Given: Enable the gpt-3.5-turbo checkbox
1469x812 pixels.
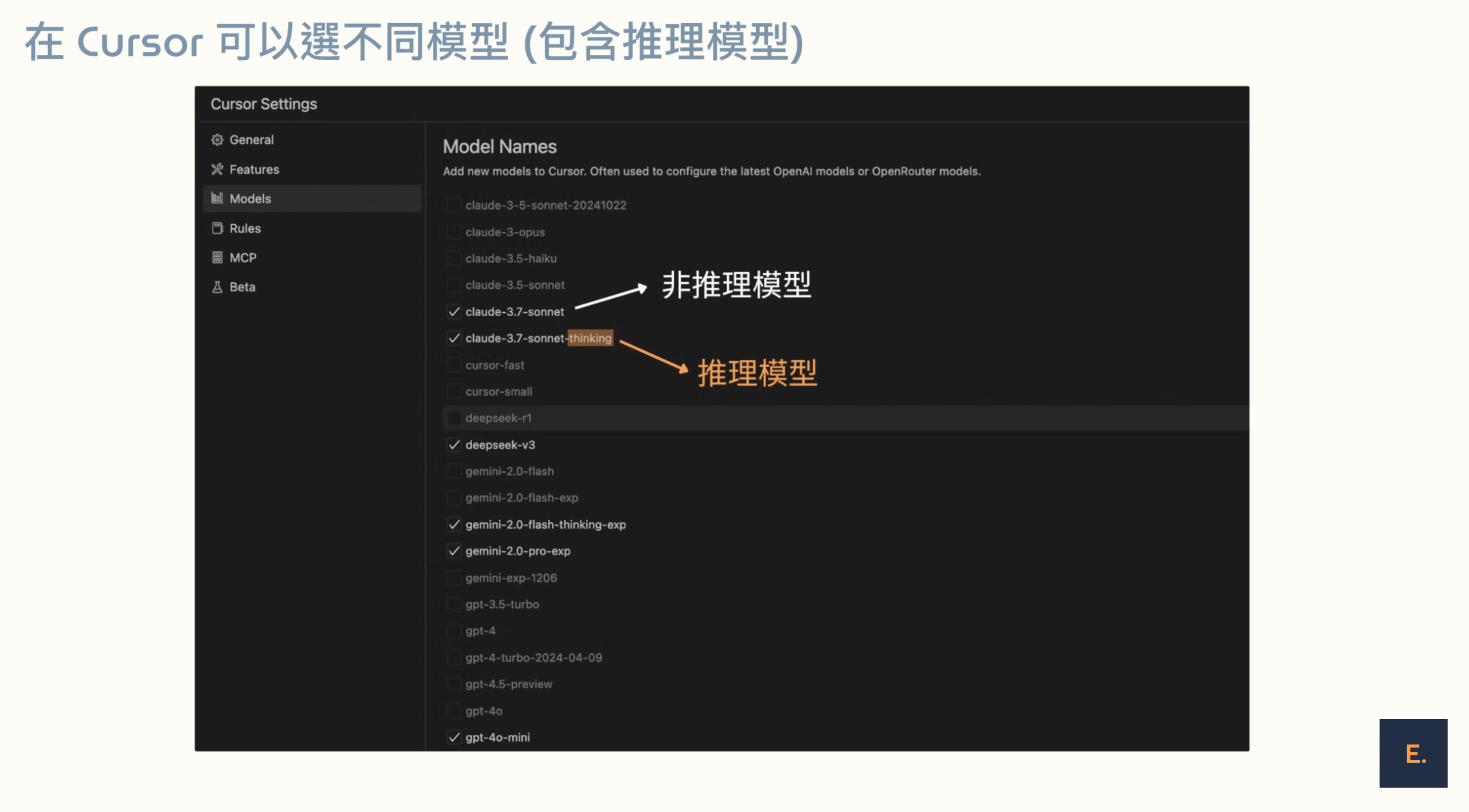Looking at the screenshot, I should 454,604.
